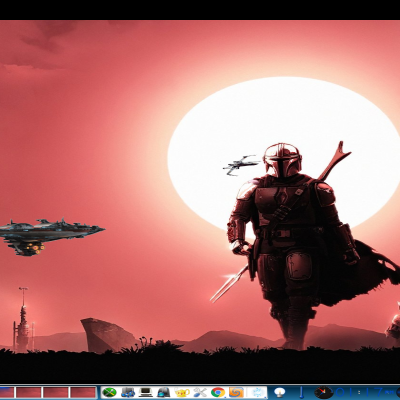
Task: Click the snowflake icon in the panel
Action: point(258,392)
